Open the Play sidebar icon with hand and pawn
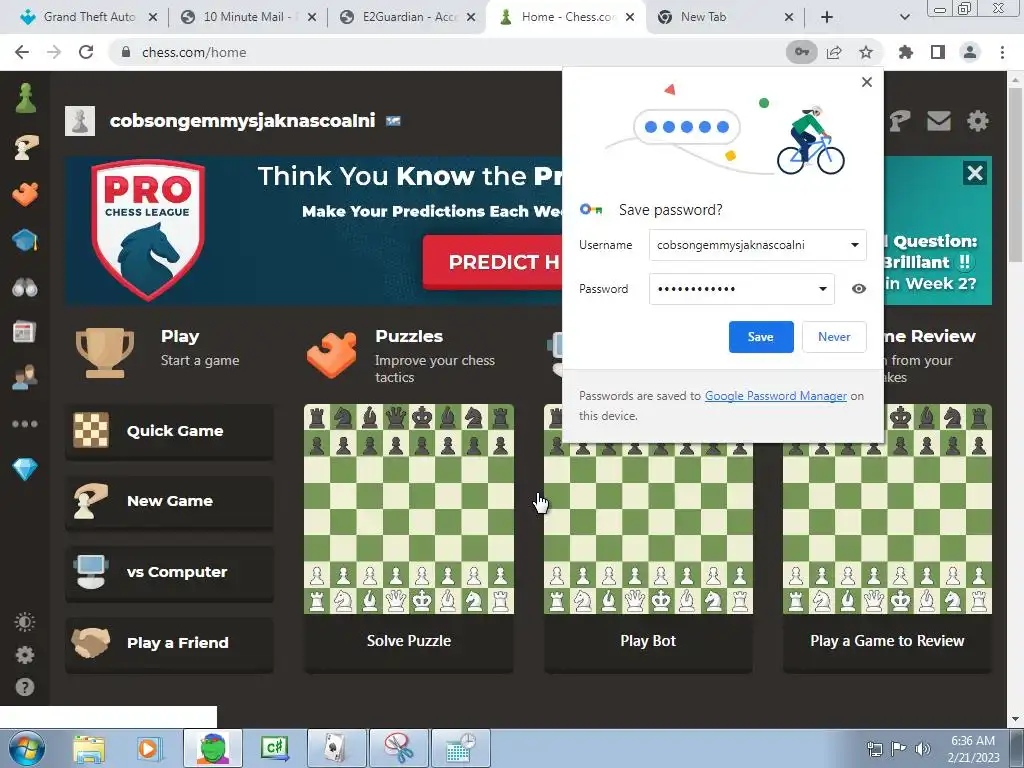Image resolution: width=1024 pixels, height=768 pixels. (x=25, y=147)
